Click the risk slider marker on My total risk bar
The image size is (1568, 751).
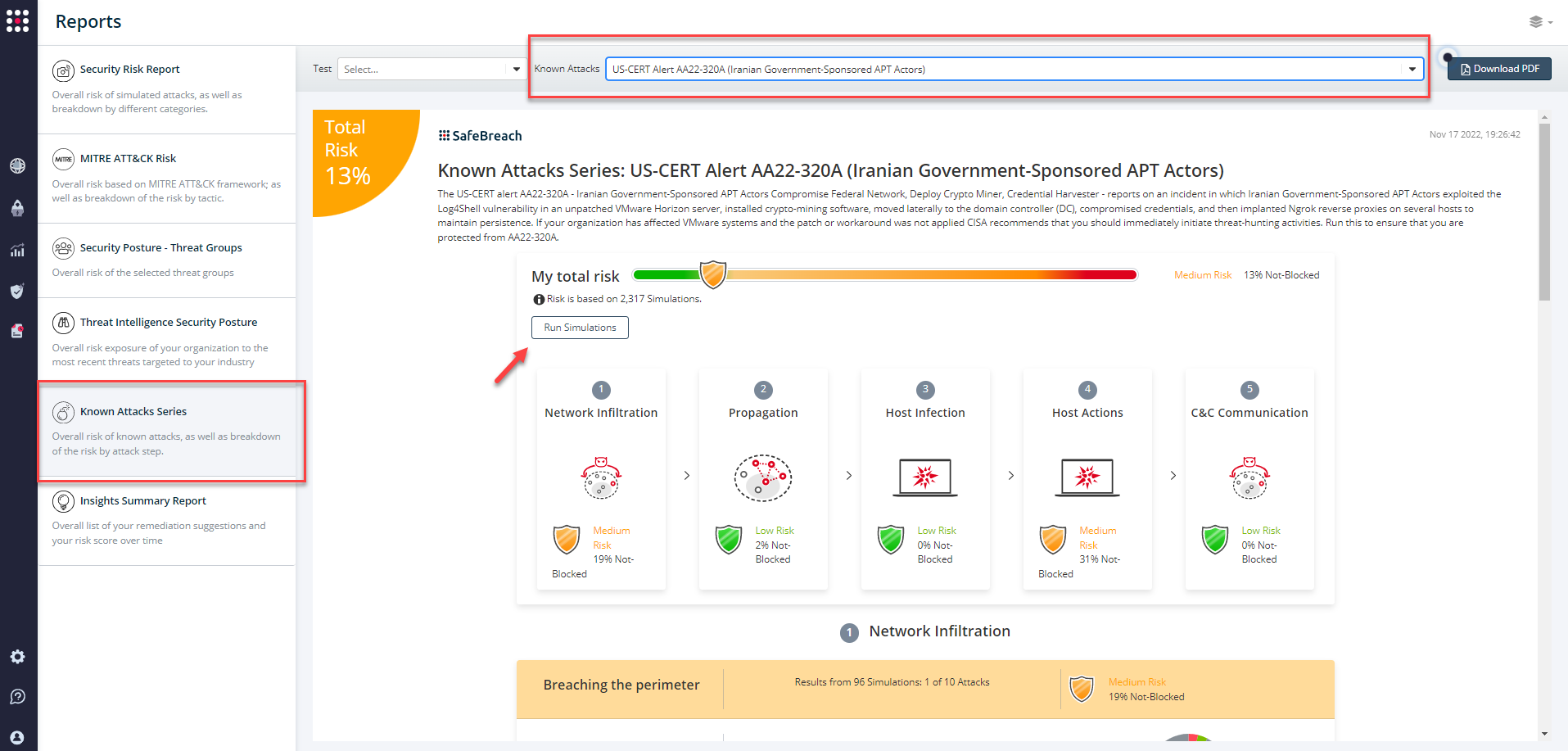click(x=712, y=274)
